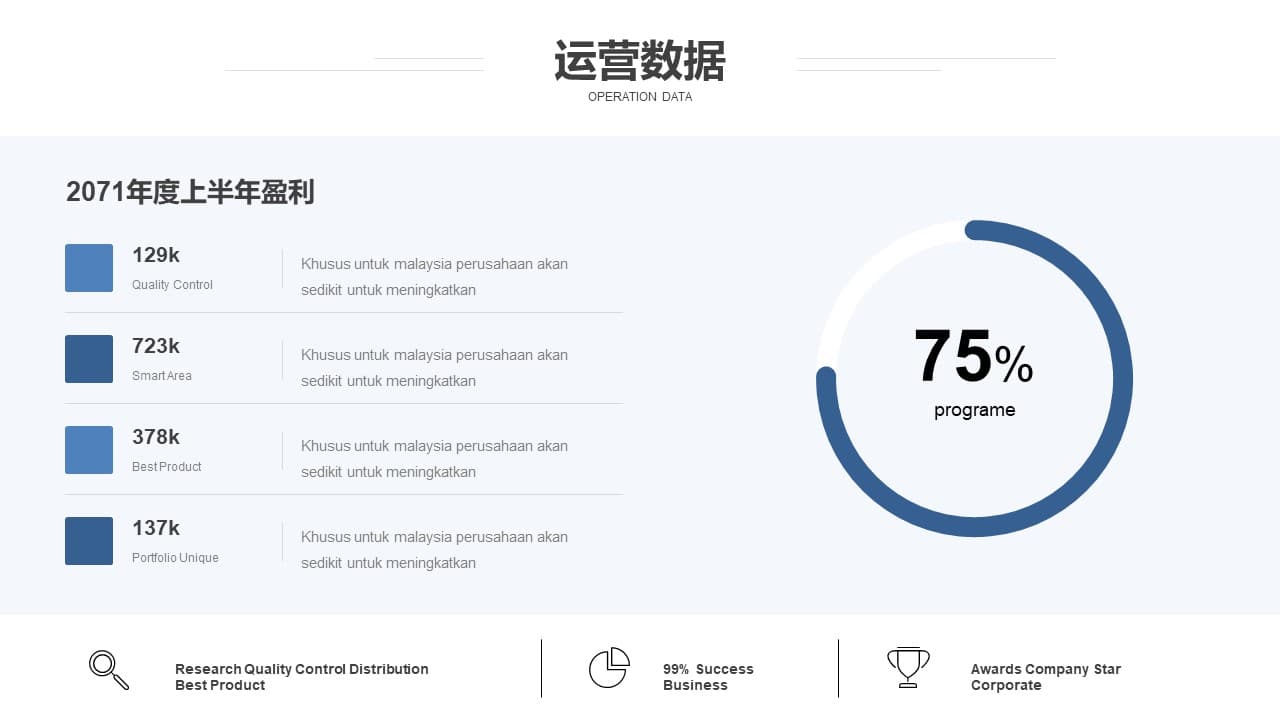Screen dimensions: 1280x720
Task: Select the dark blue square beside 137k
Action: [89, 541]
